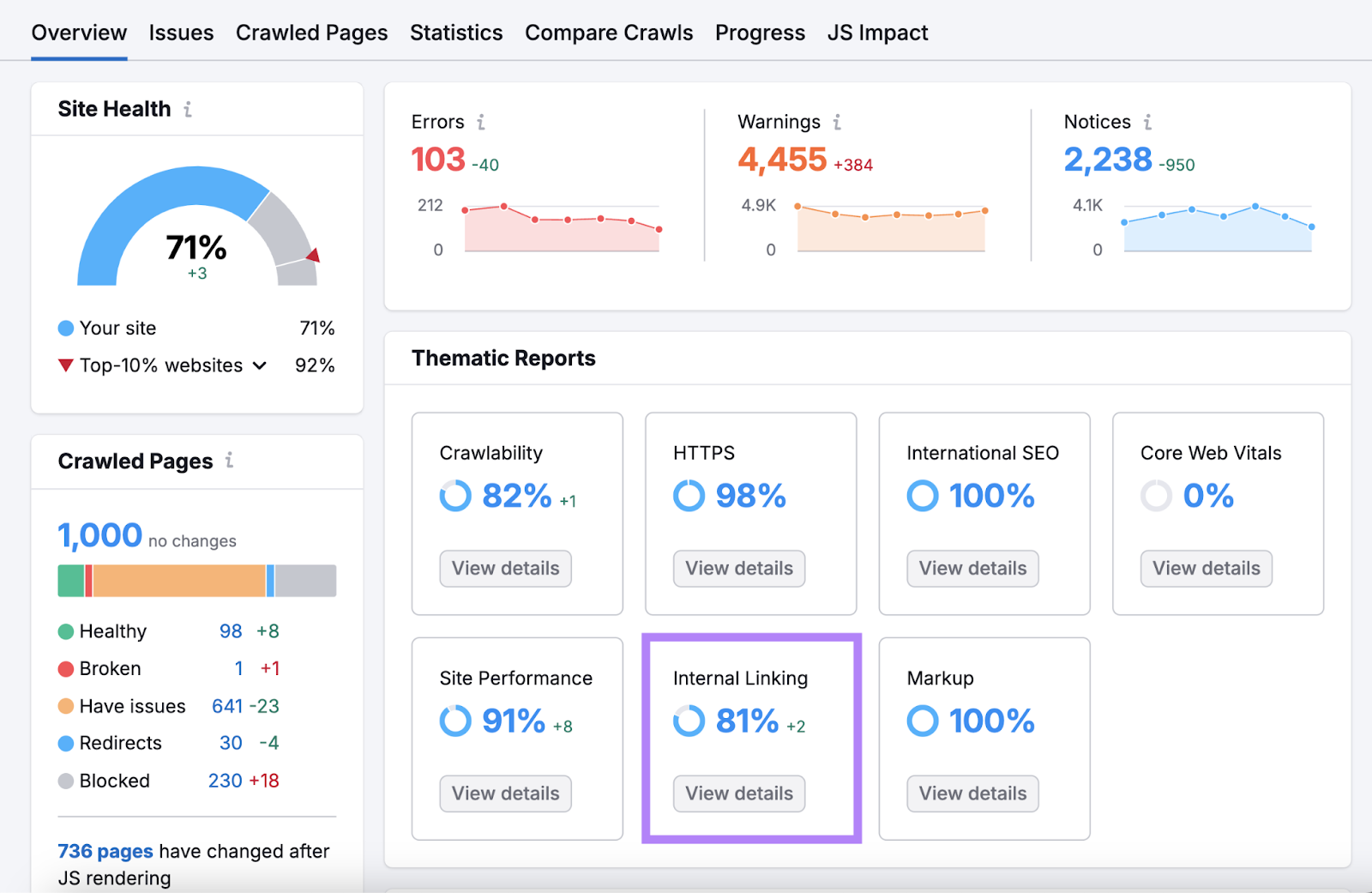1372x893 pixels.
Task: Open the Crawled Pages info tooltip
Action: (x=228, y=461)
